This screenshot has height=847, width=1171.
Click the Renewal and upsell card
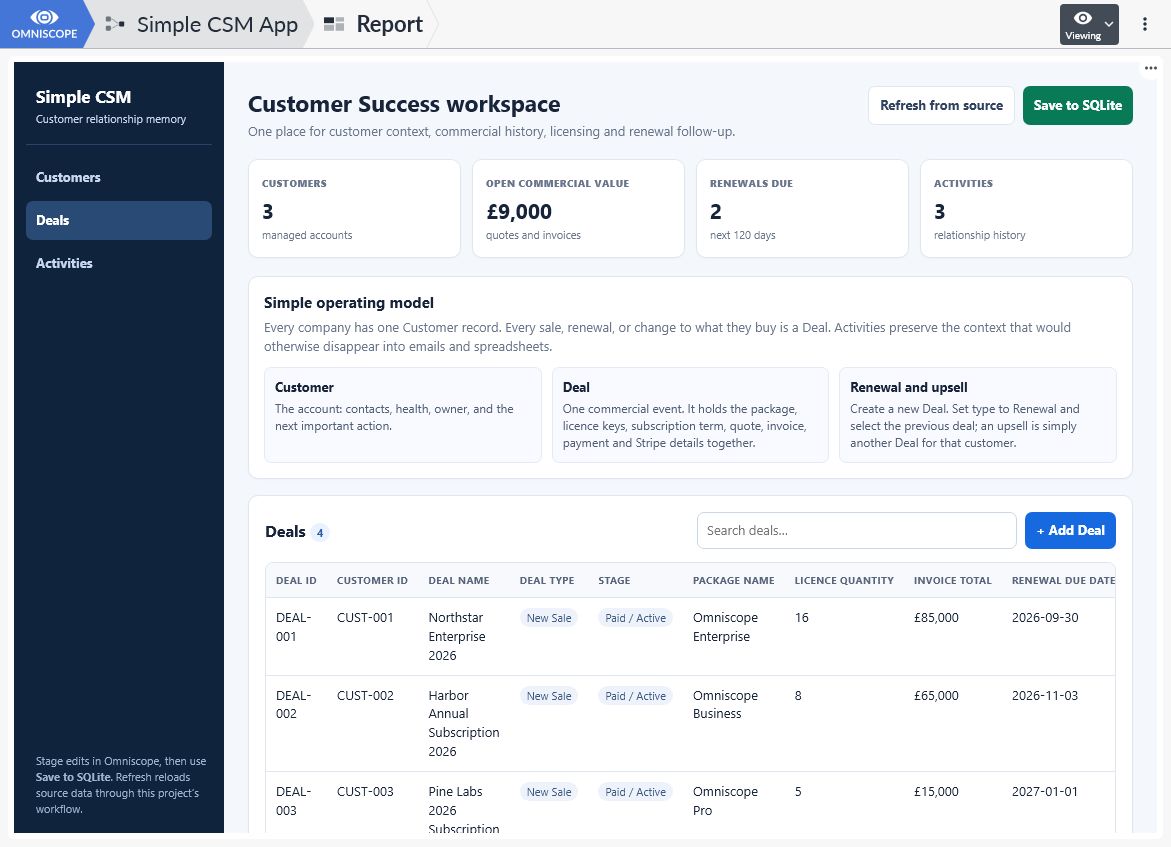[x=978, y=415]
